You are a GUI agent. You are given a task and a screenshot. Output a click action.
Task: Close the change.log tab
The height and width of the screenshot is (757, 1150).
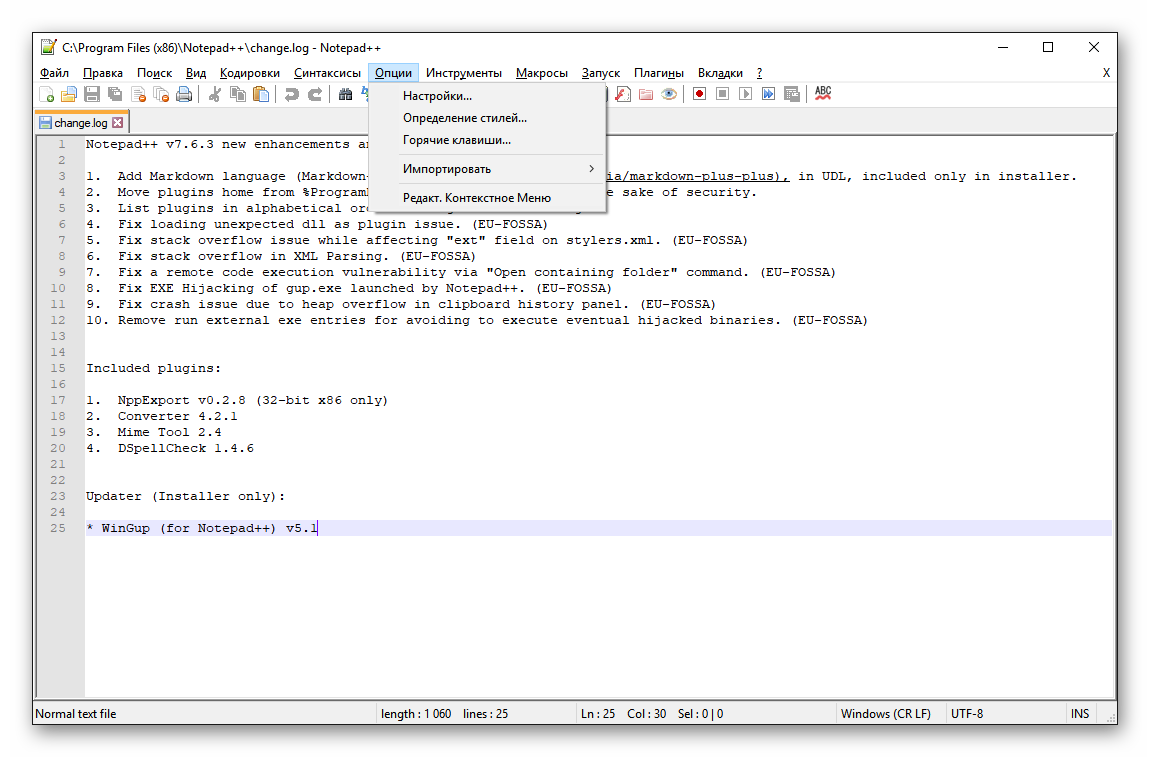pos(118,123)
